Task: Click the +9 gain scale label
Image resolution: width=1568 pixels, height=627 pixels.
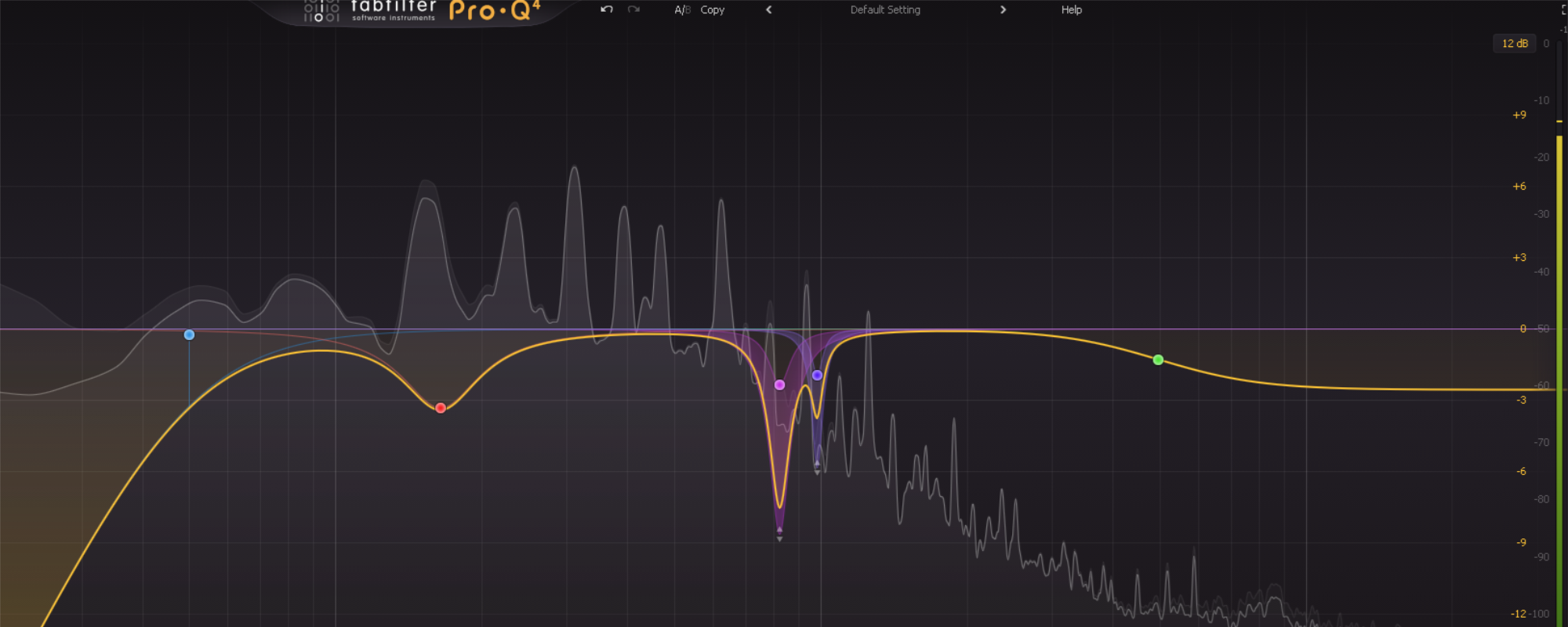Action: coord(1519,114)
